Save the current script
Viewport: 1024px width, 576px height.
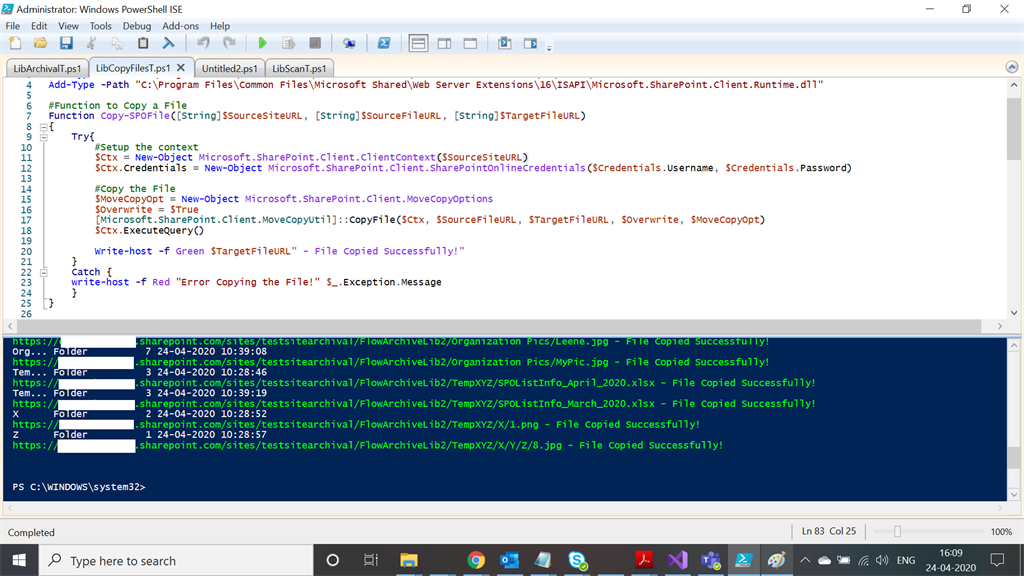click(x=66, y=43)
